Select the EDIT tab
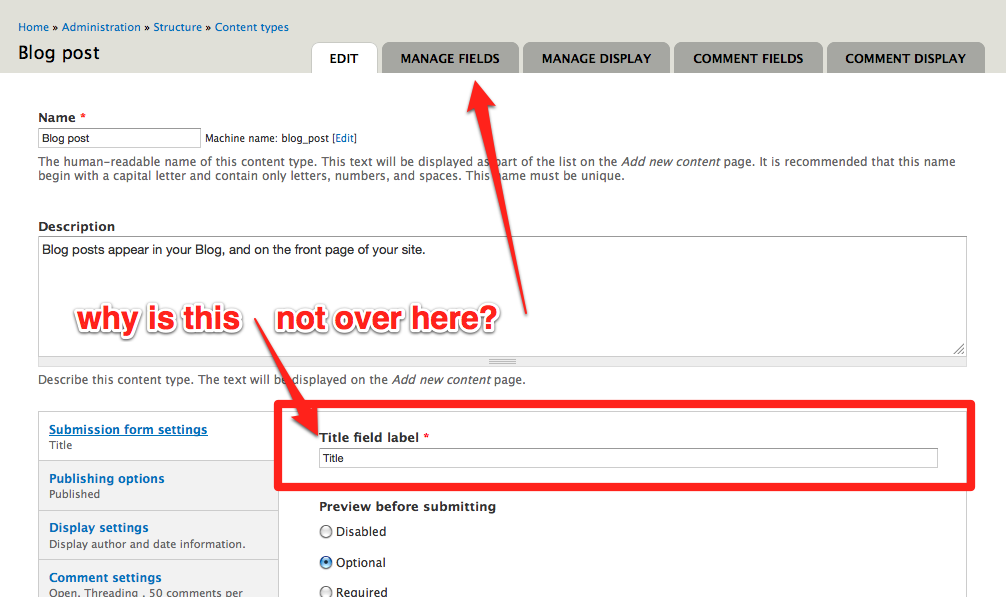Screen dimensions: 1006x597 coord(344,58)
